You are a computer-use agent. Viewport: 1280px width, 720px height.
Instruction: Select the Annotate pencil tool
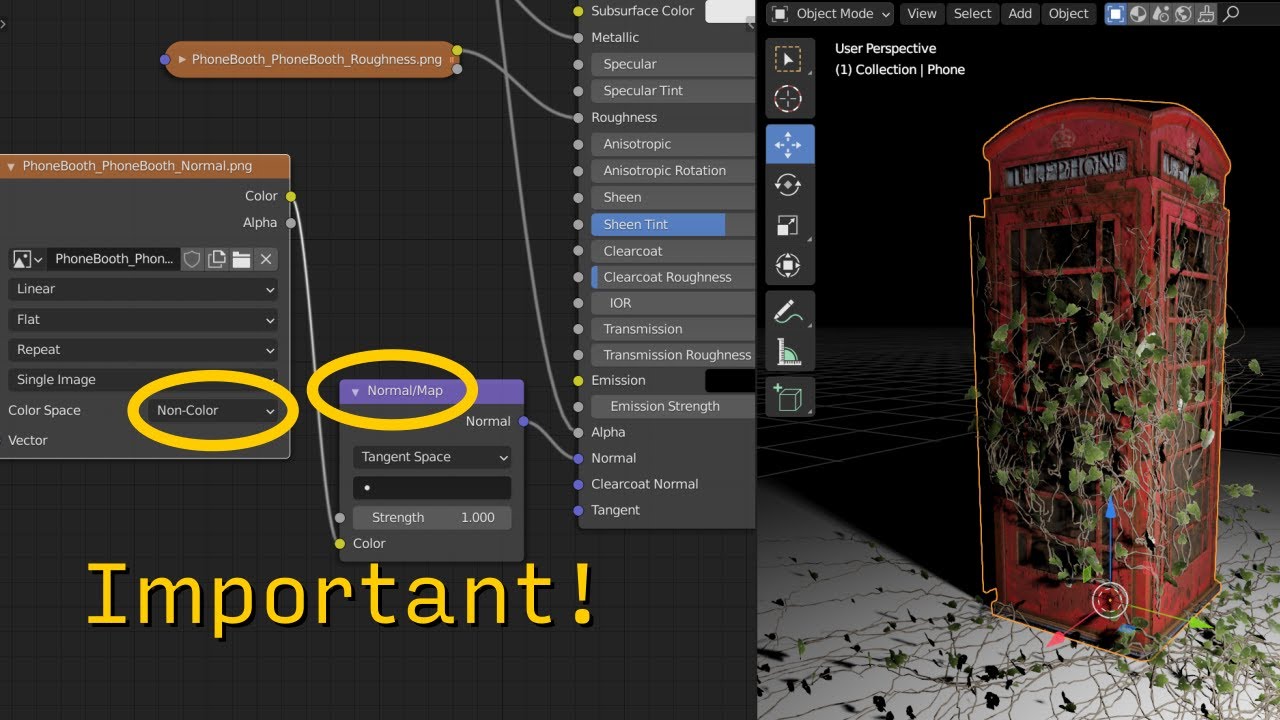pyautogui.click(x=788, y=312)
